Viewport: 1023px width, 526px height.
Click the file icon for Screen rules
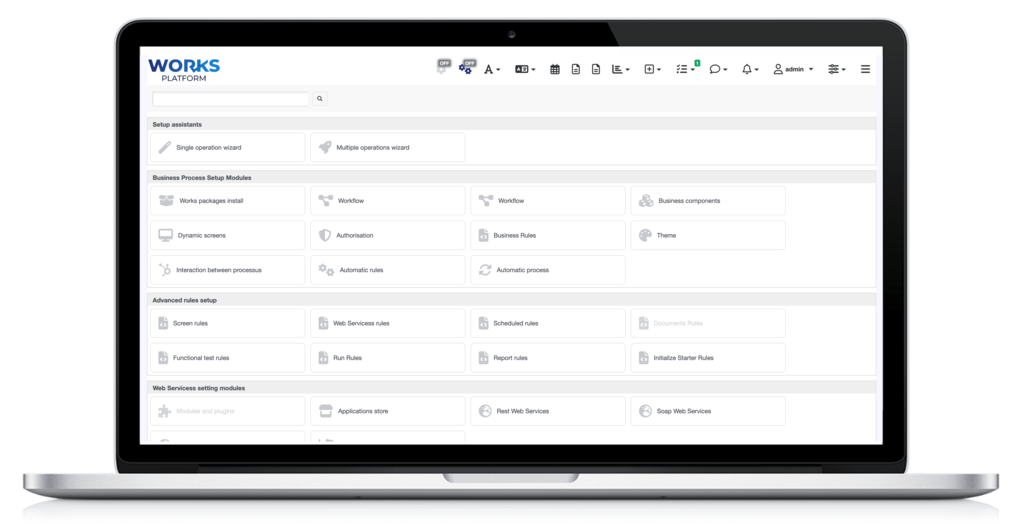163,324
